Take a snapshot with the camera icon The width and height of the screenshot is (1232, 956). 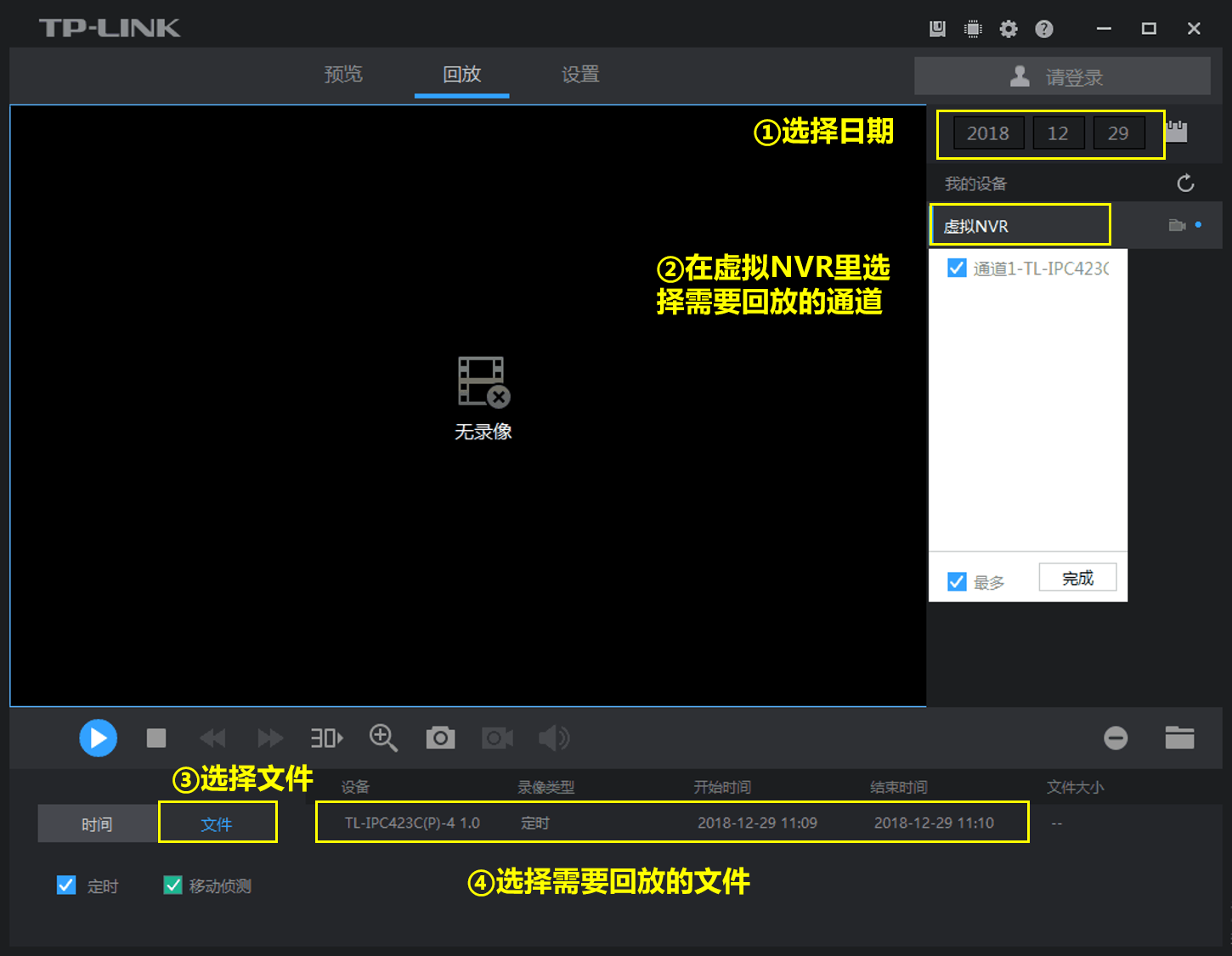440,738
